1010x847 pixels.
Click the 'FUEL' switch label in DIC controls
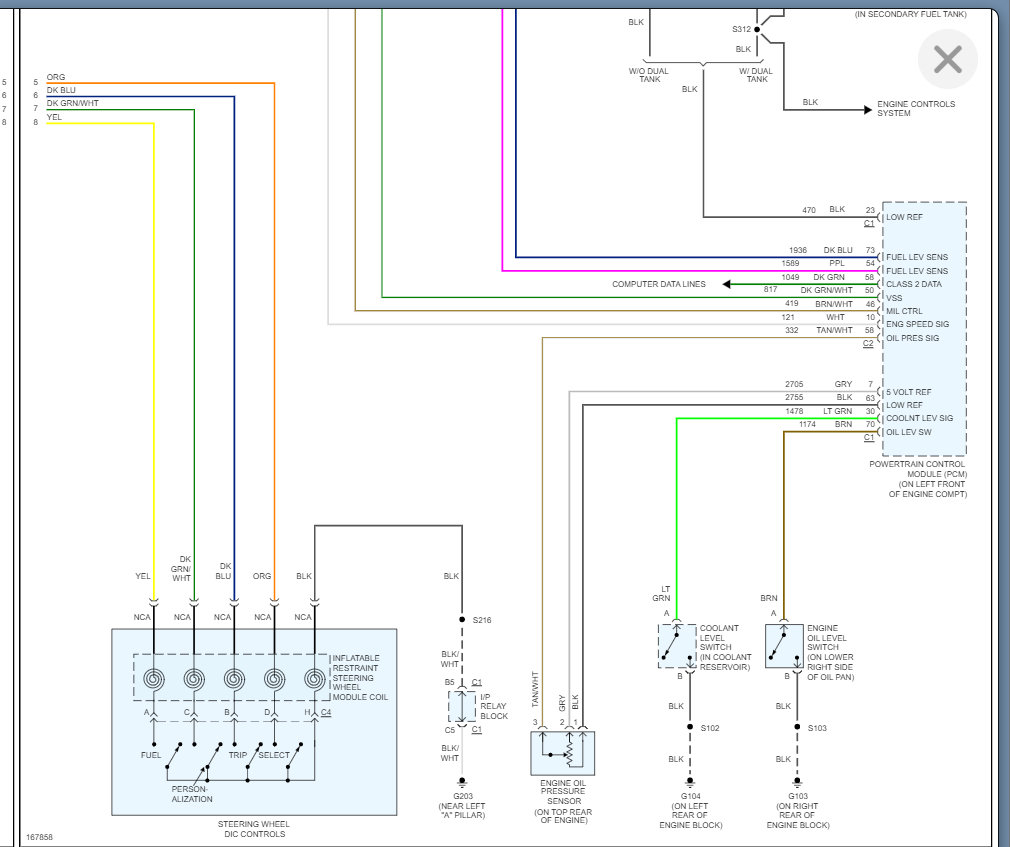point(151,755)
